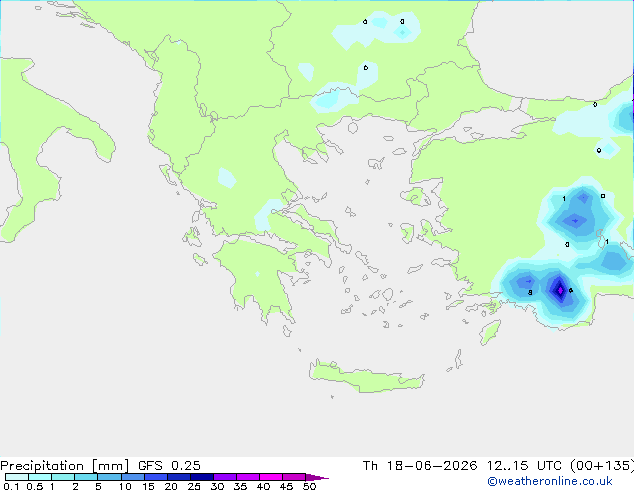
Task: Open the weatheronline.co.uk copyright link
Action: coord(550,481)
